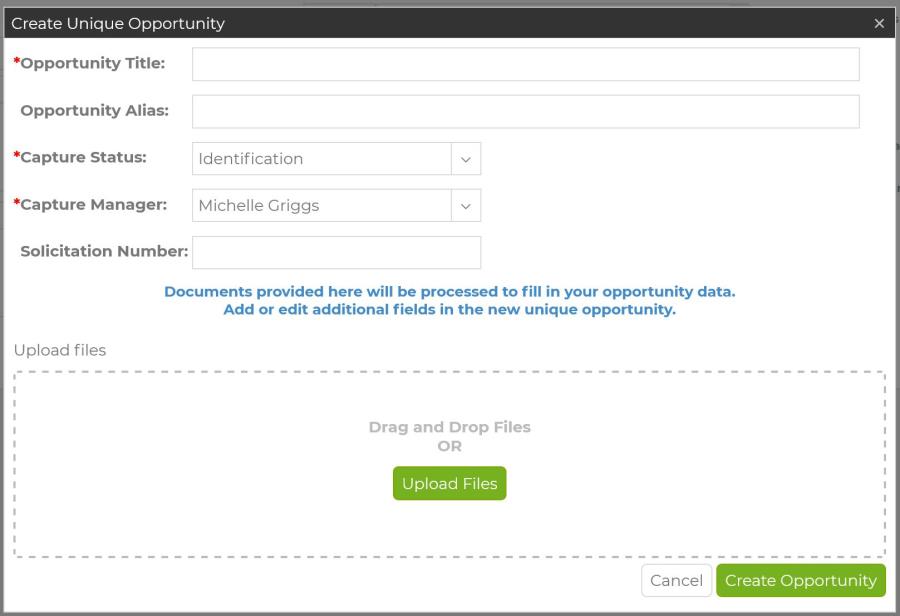
Task: Click the Solicitation Number input box
Action: 336,253
